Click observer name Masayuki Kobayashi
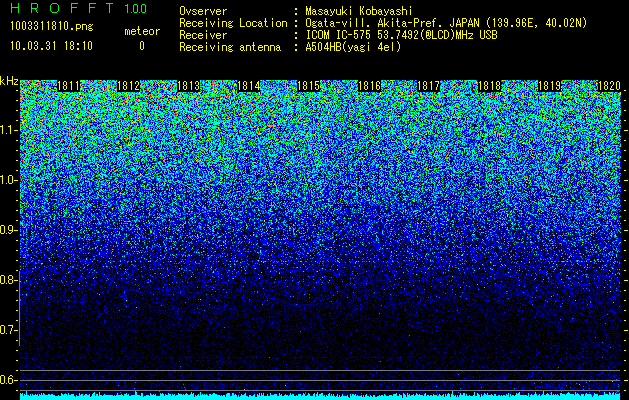Image resolution: width=629 pixels, height=400 pixels. pos(359,11)
